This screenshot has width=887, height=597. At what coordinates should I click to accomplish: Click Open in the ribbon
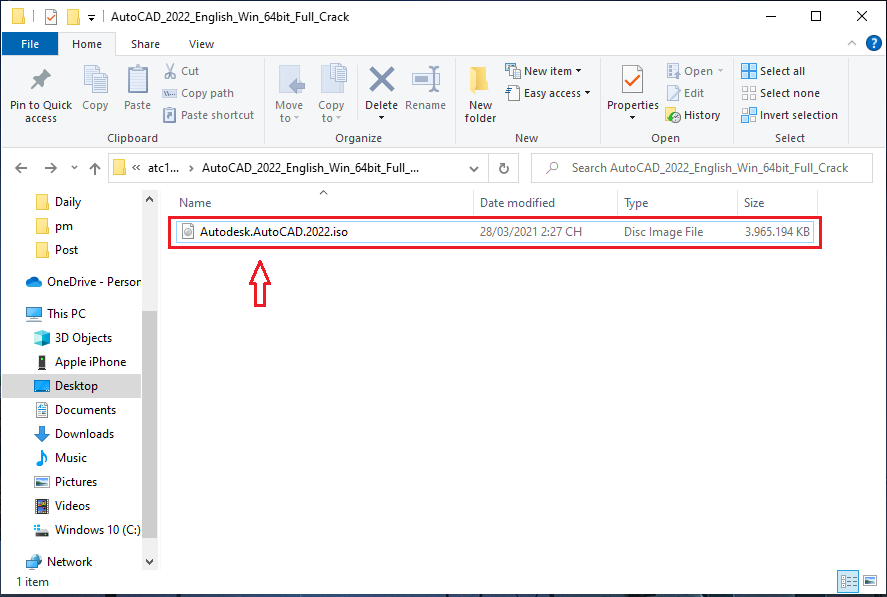[695, 71]
